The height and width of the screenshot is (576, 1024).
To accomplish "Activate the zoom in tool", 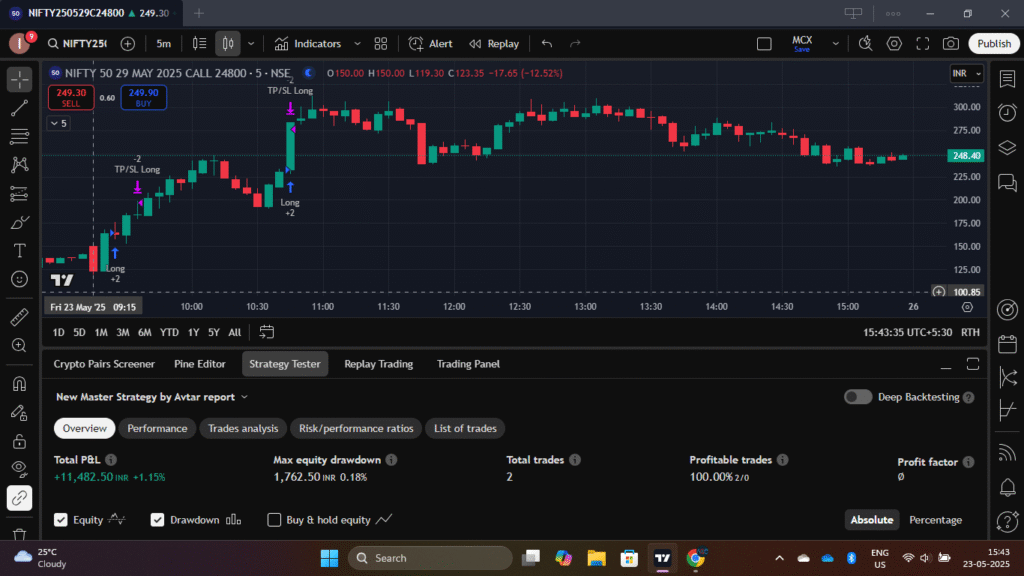I will (20, 345).
